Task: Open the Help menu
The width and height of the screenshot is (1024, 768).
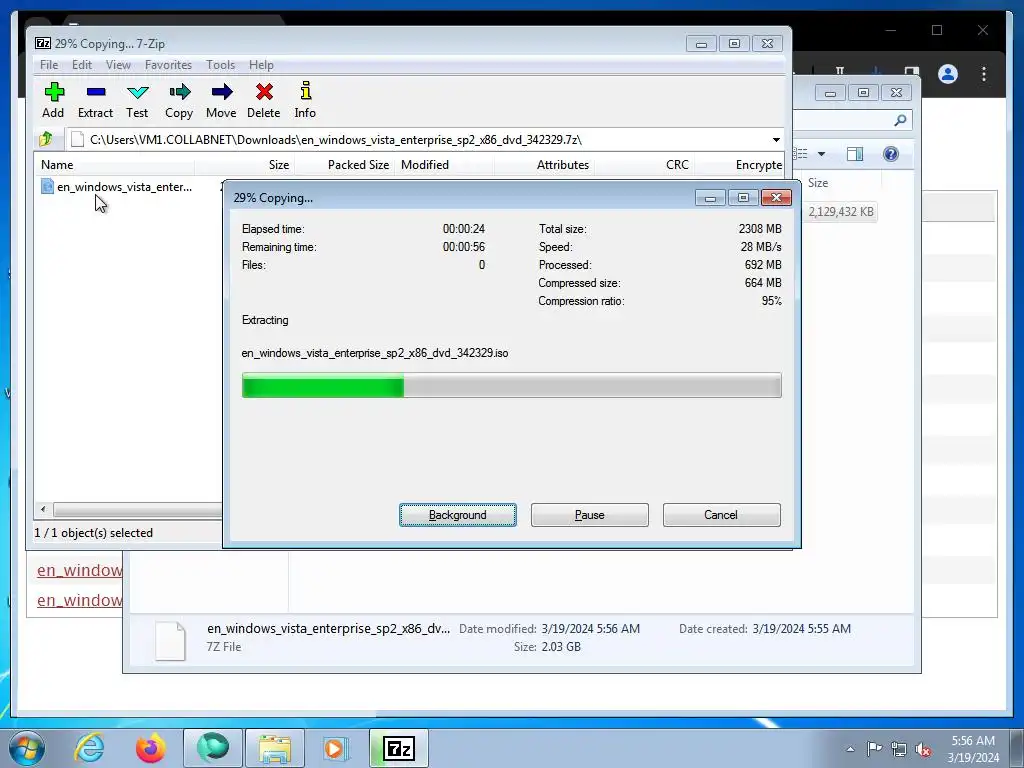Action: pyautogui.click(x=261, y=65)
